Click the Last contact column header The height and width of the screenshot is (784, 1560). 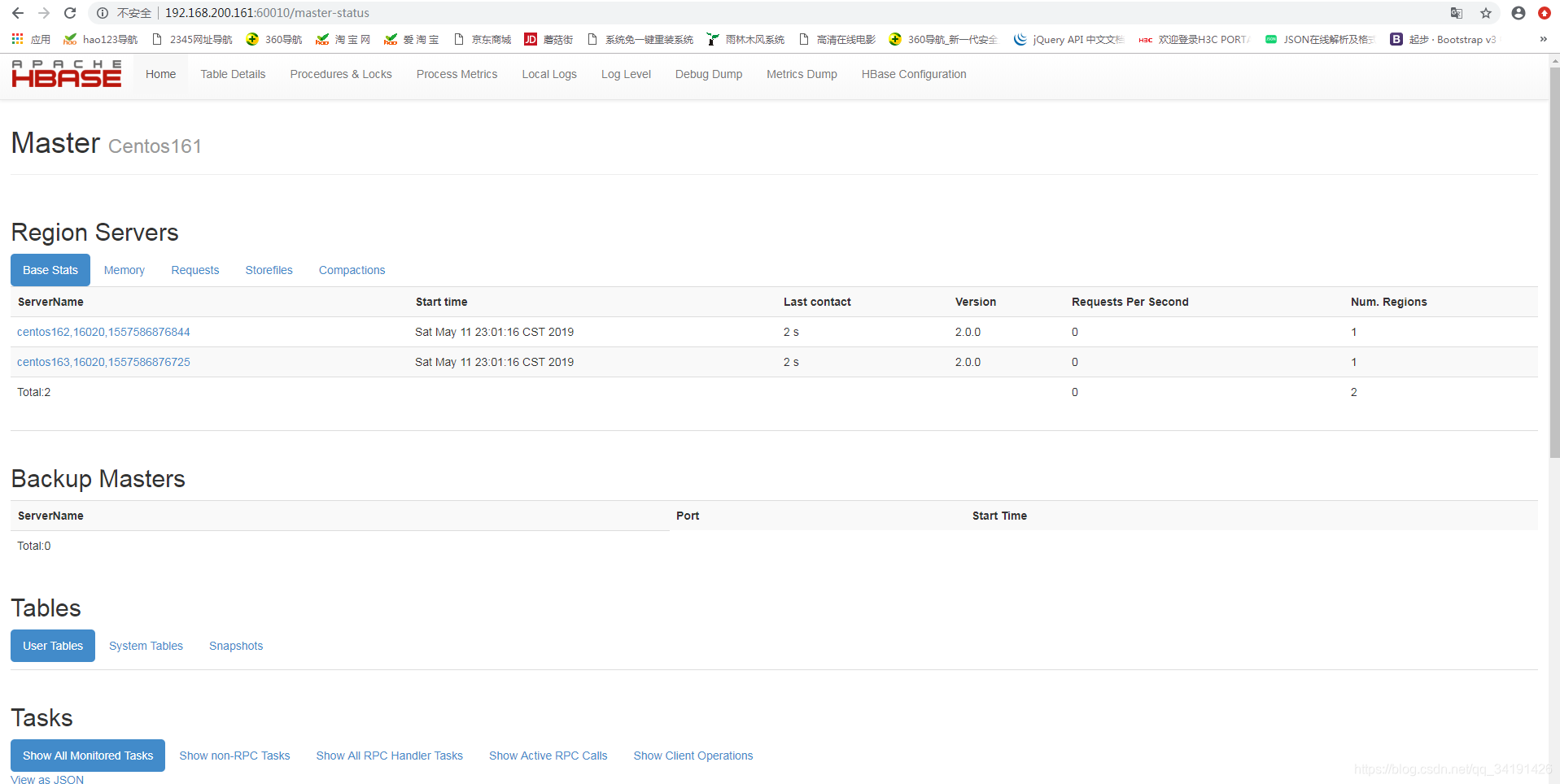coord(817,302)
